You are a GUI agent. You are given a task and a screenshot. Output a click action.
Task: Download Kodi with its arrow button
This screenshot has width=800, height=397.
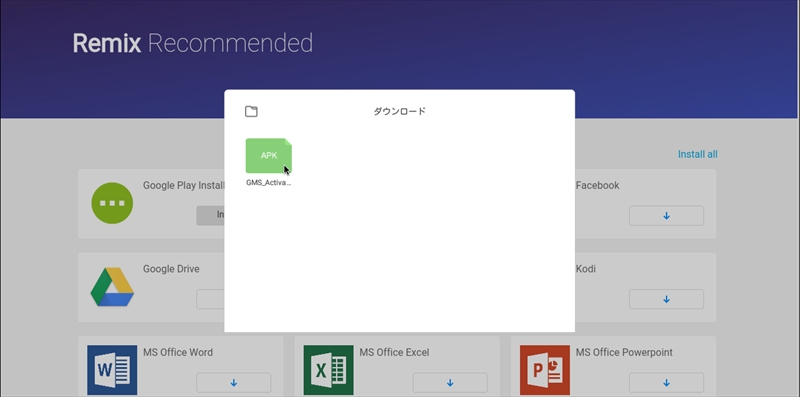coord(666,300)
